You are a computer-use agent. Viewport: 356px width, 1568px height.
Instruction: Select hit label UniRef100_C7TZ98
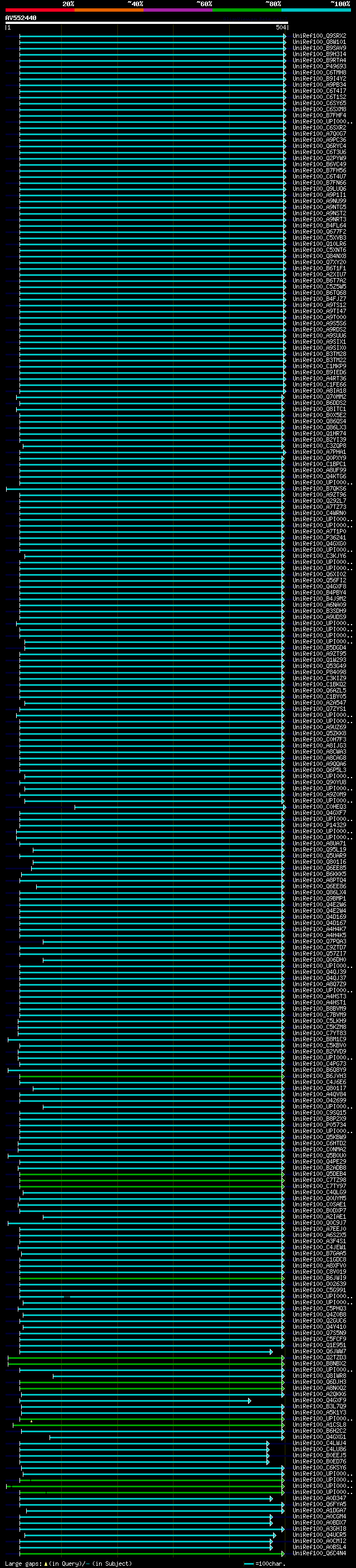(319, 1180)
